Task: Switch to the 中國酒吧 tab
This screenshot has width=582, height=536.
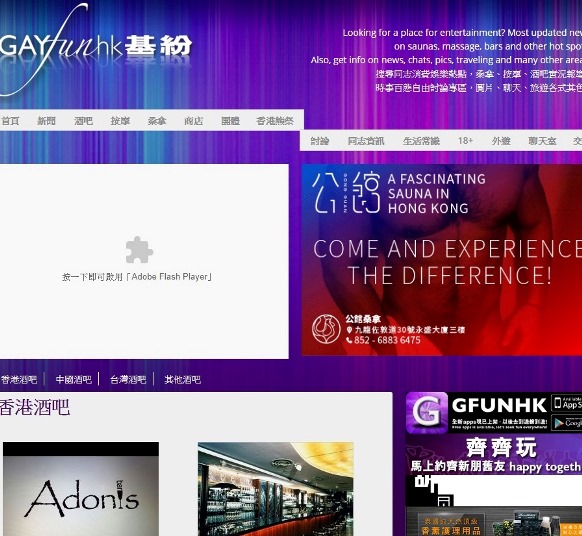Action: 73,379
